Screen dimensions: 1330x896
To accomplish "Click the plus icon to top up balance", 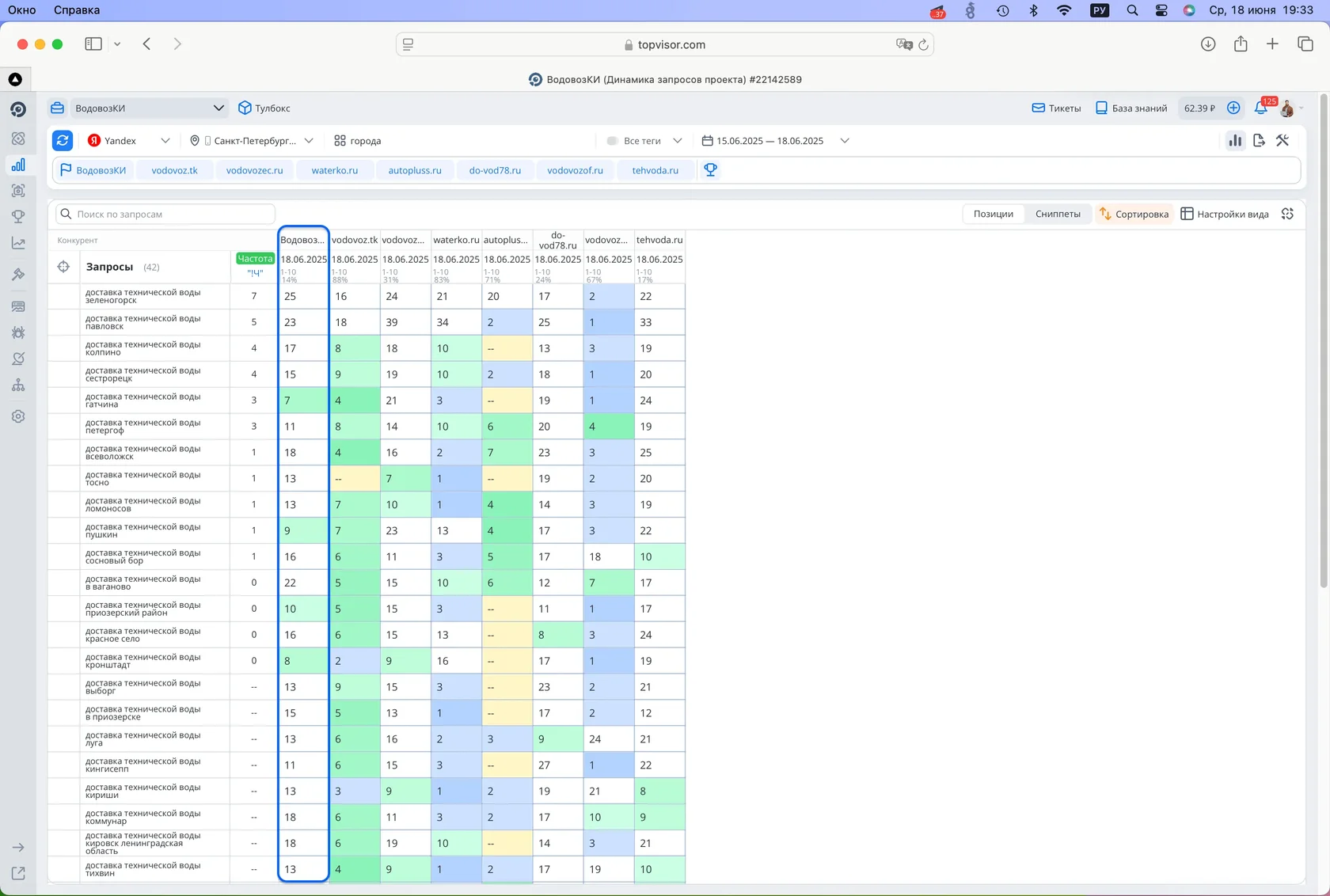I will (x=1233, y=108).
